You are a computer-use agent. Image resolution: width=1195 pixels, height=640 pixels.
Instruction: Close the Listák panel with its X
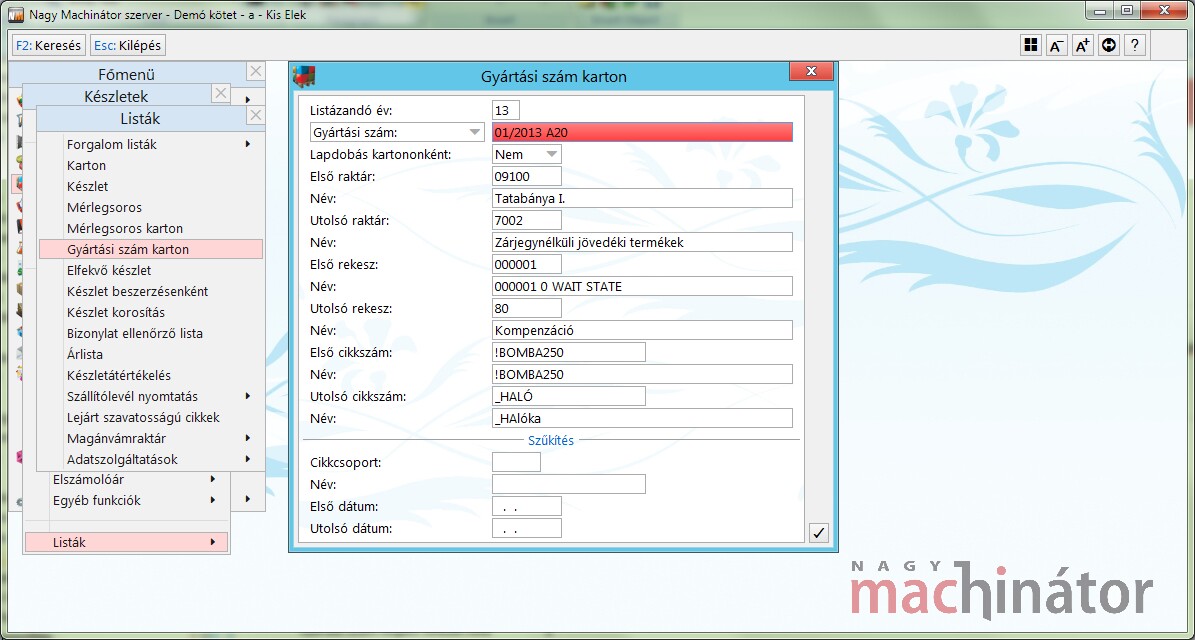(x=256, y=116)
